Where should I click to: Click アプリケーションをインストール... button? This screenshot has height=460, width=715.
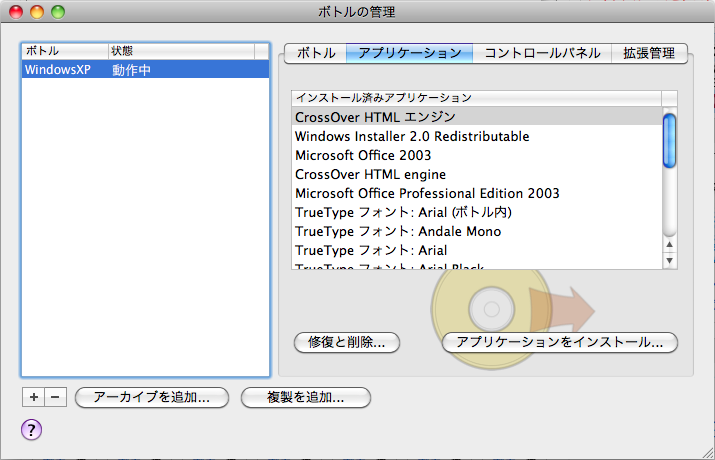(560, 342)
